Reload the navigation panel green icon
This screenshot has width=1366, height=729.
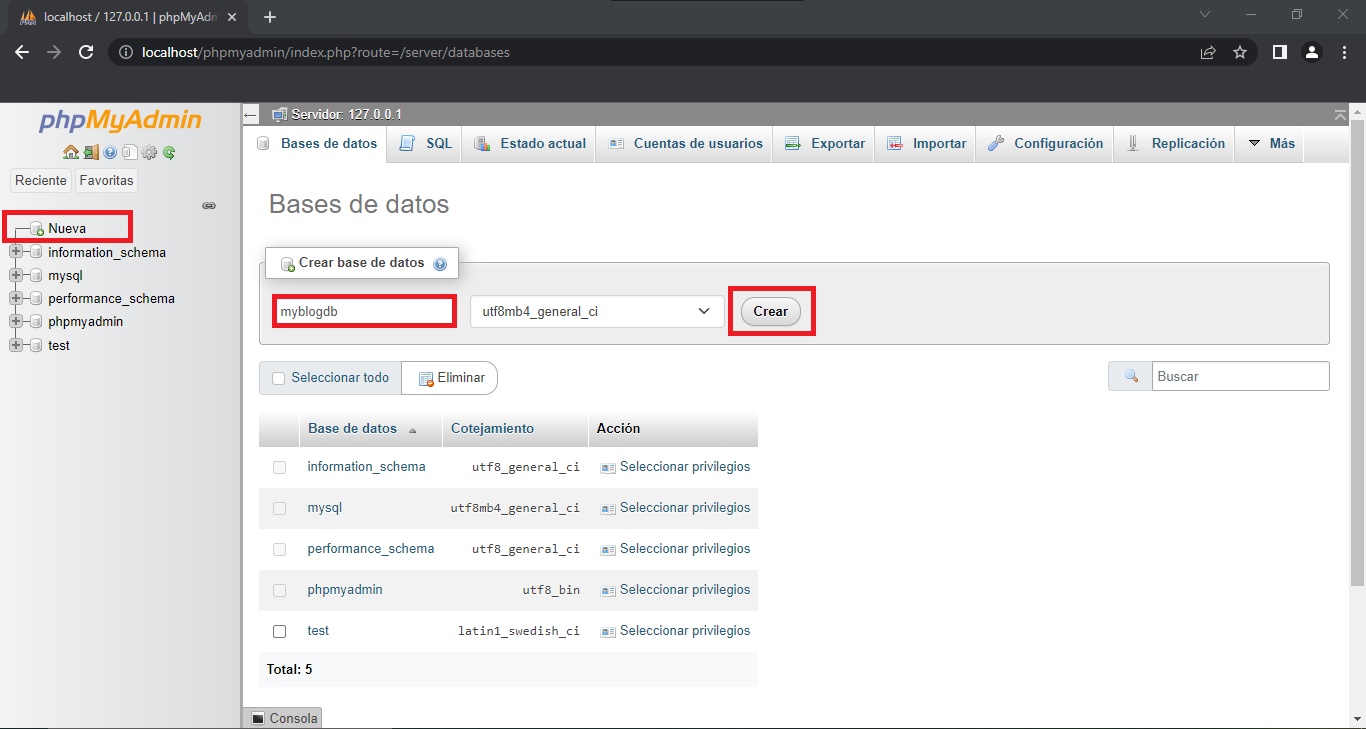pyautogui.click(x=169, y=153)
